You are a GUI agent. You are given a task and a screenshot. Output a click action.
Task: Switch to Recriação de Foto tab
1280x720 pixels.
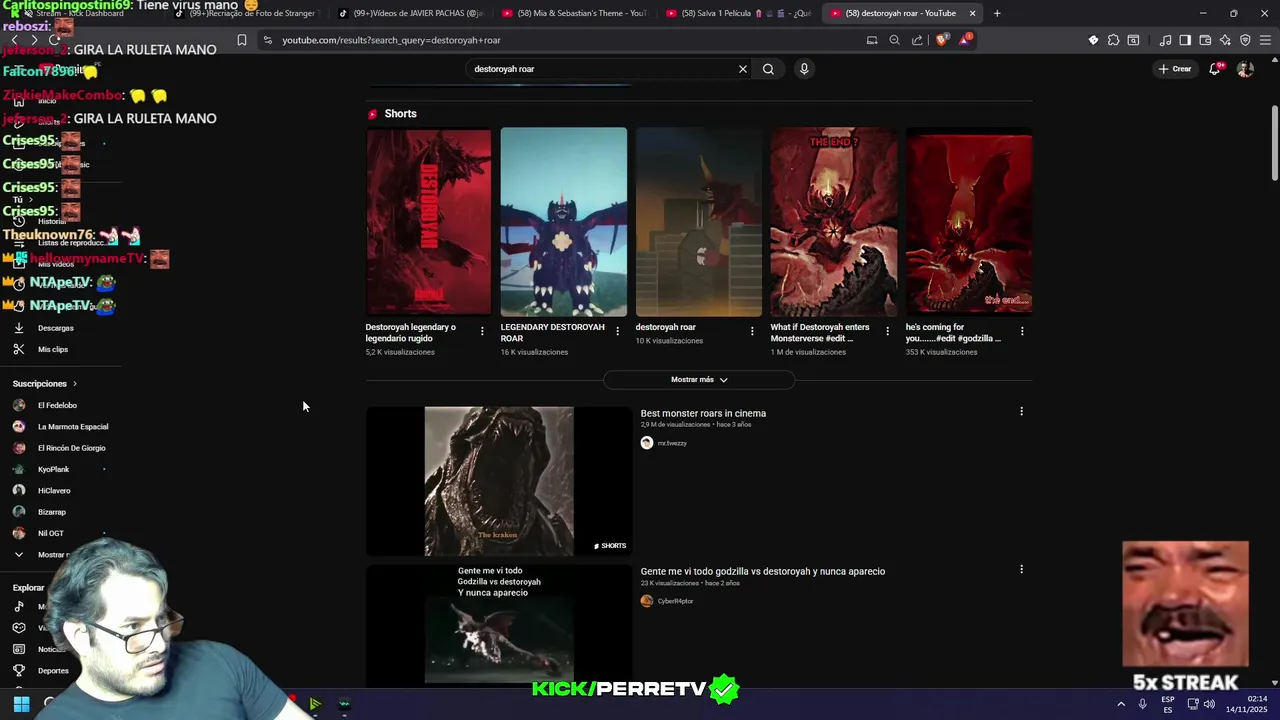tap(246, 13)
